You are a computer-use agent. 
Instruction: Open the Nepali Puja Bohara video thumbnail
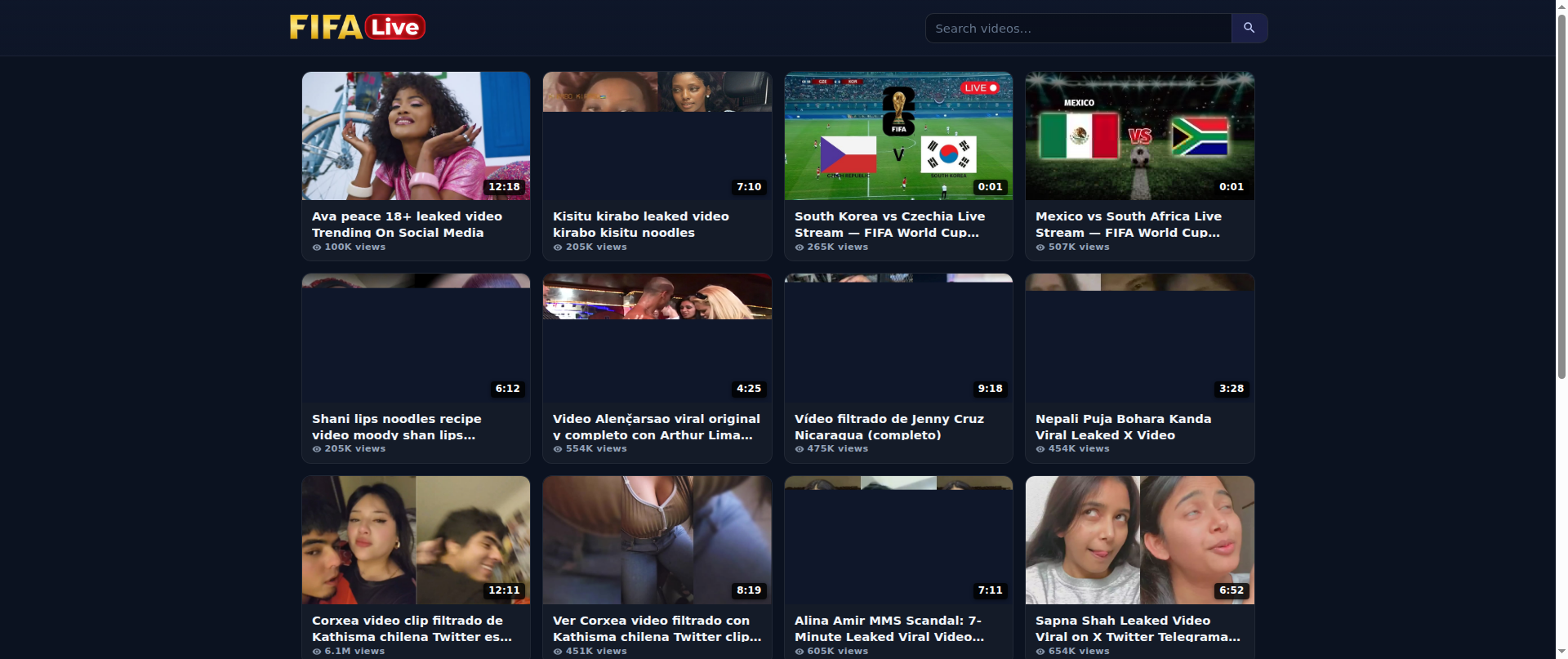(x=1140, y=338)
